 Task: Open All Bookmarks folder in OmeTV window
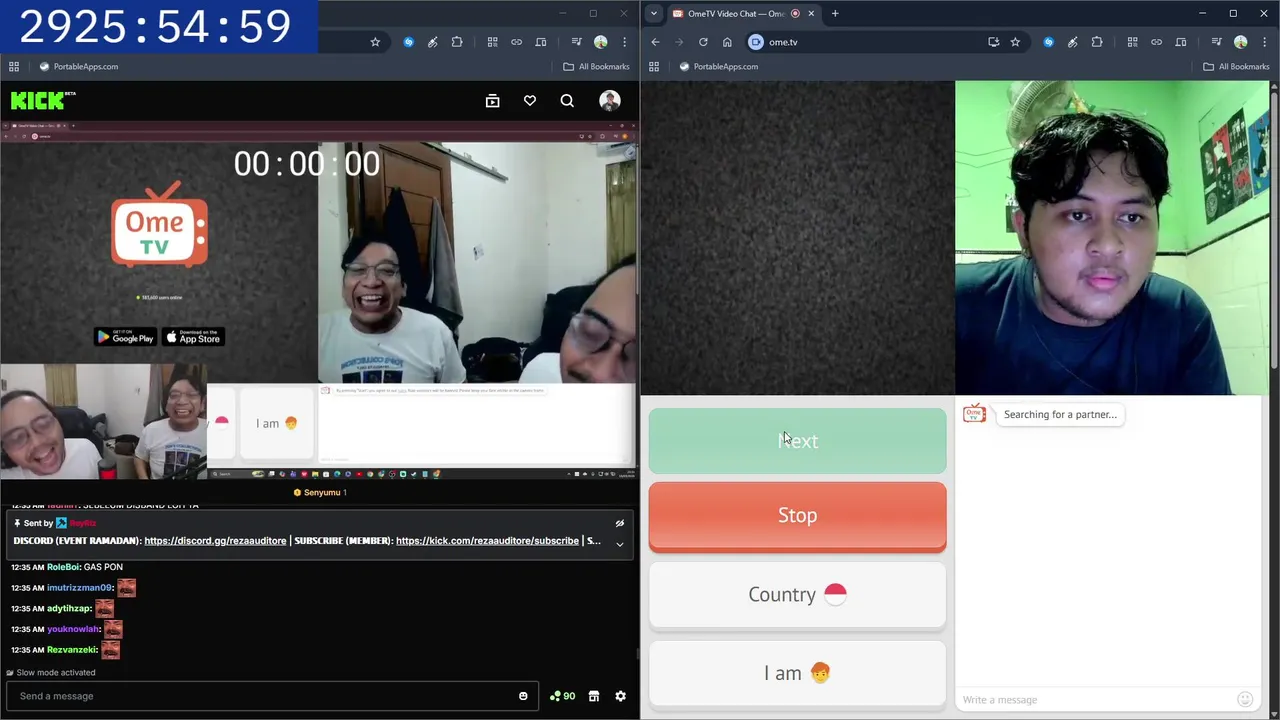(1236, 66)
